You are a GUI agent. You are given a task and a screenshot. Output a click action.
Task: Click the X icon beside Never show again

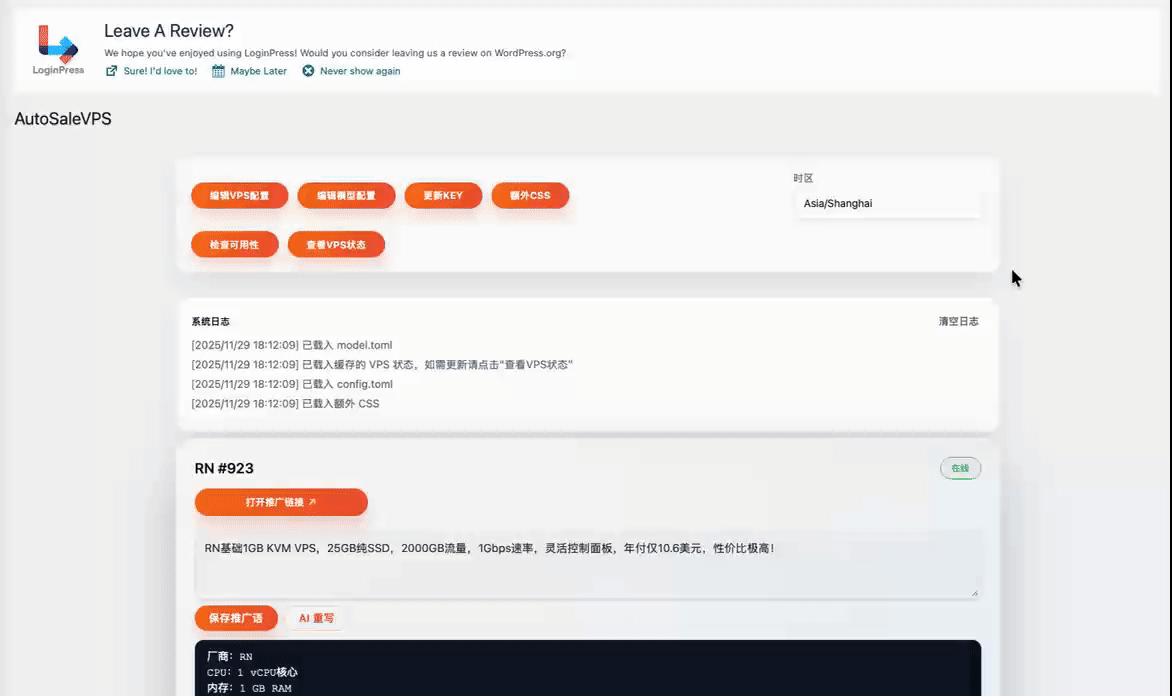(308, 71)
